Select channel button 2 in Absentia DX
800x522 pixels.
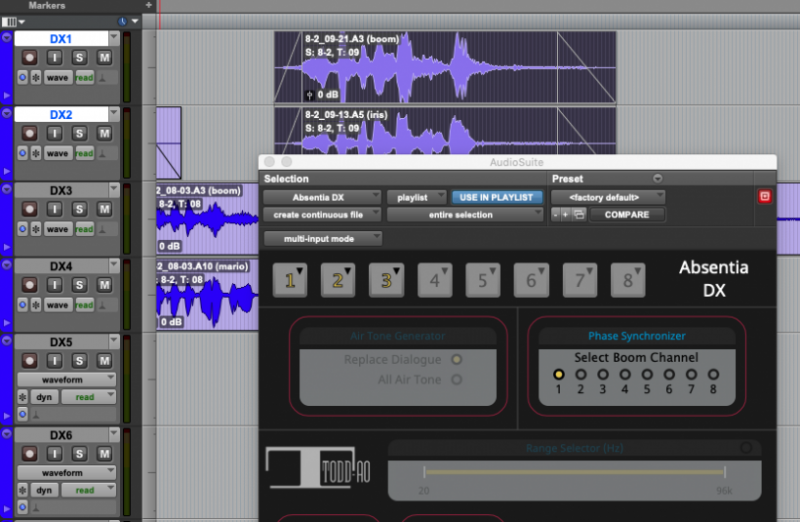(x=338, y=280)
